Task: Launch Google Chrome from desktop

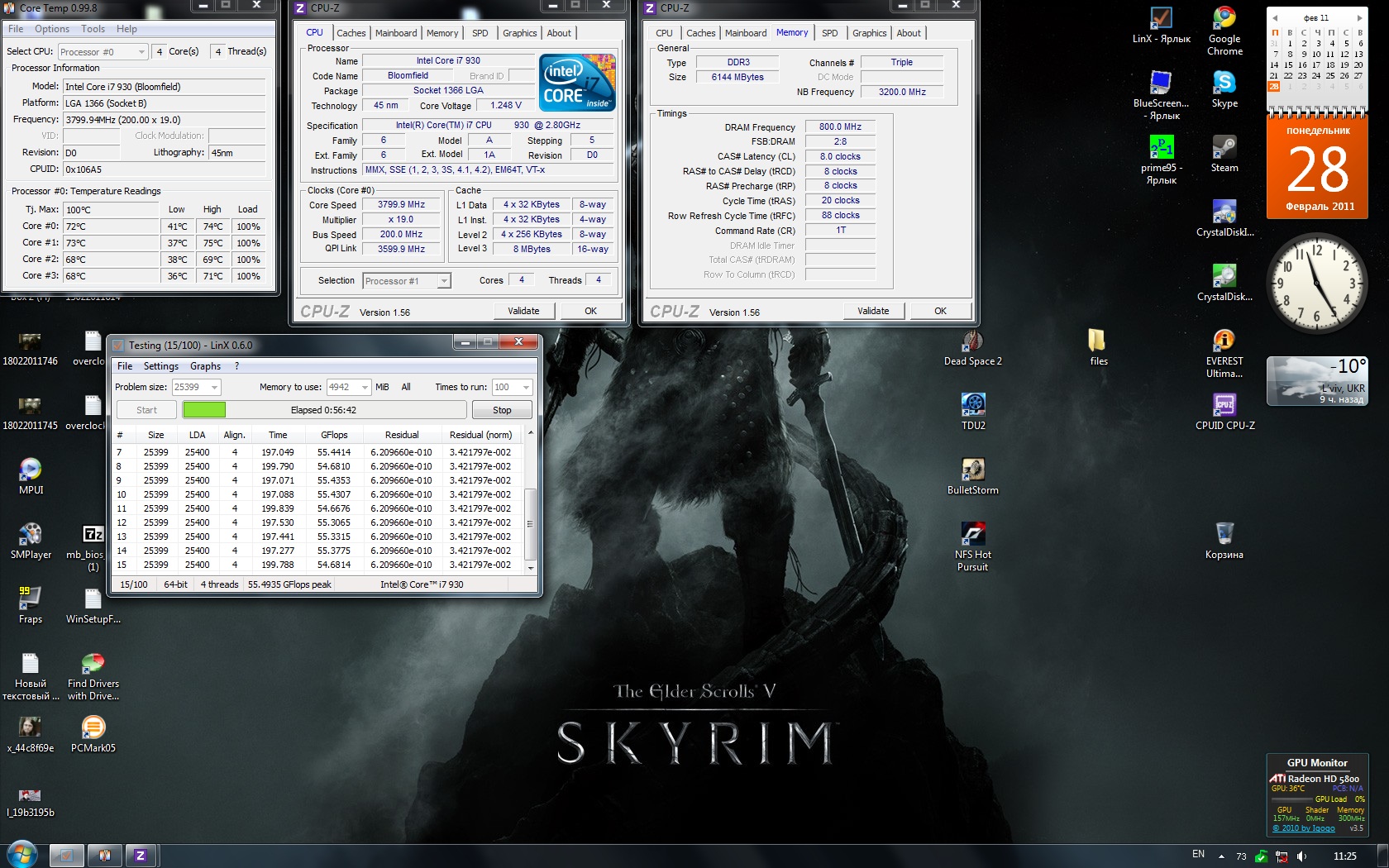Action: [1224, 31]
